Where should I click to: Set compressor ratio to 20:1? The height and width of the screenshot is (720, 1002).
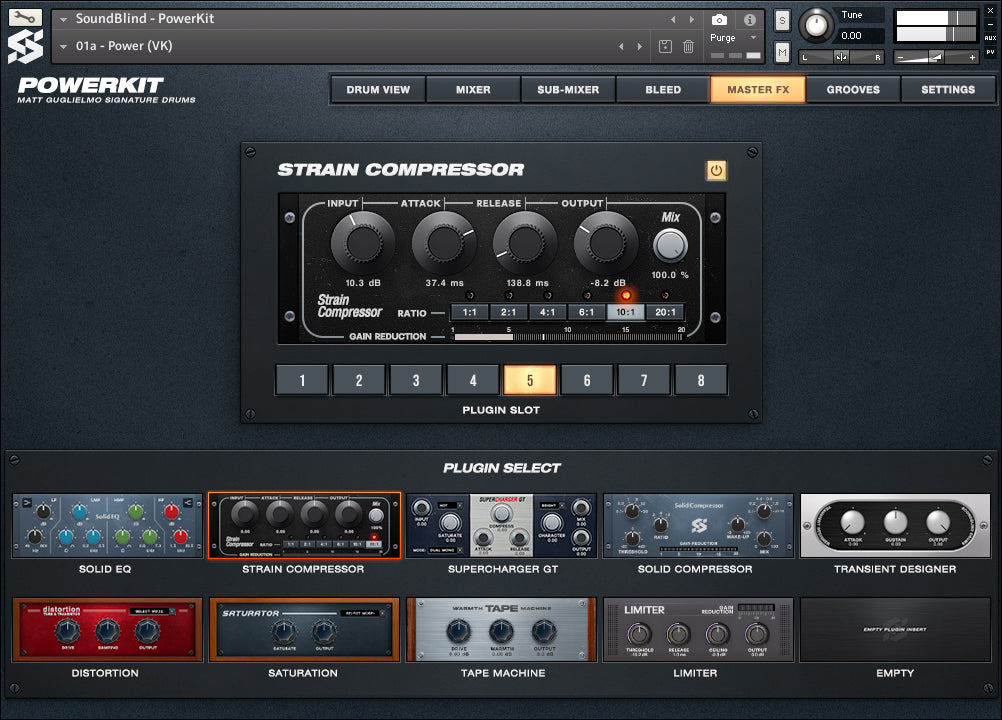click(665, 312)
